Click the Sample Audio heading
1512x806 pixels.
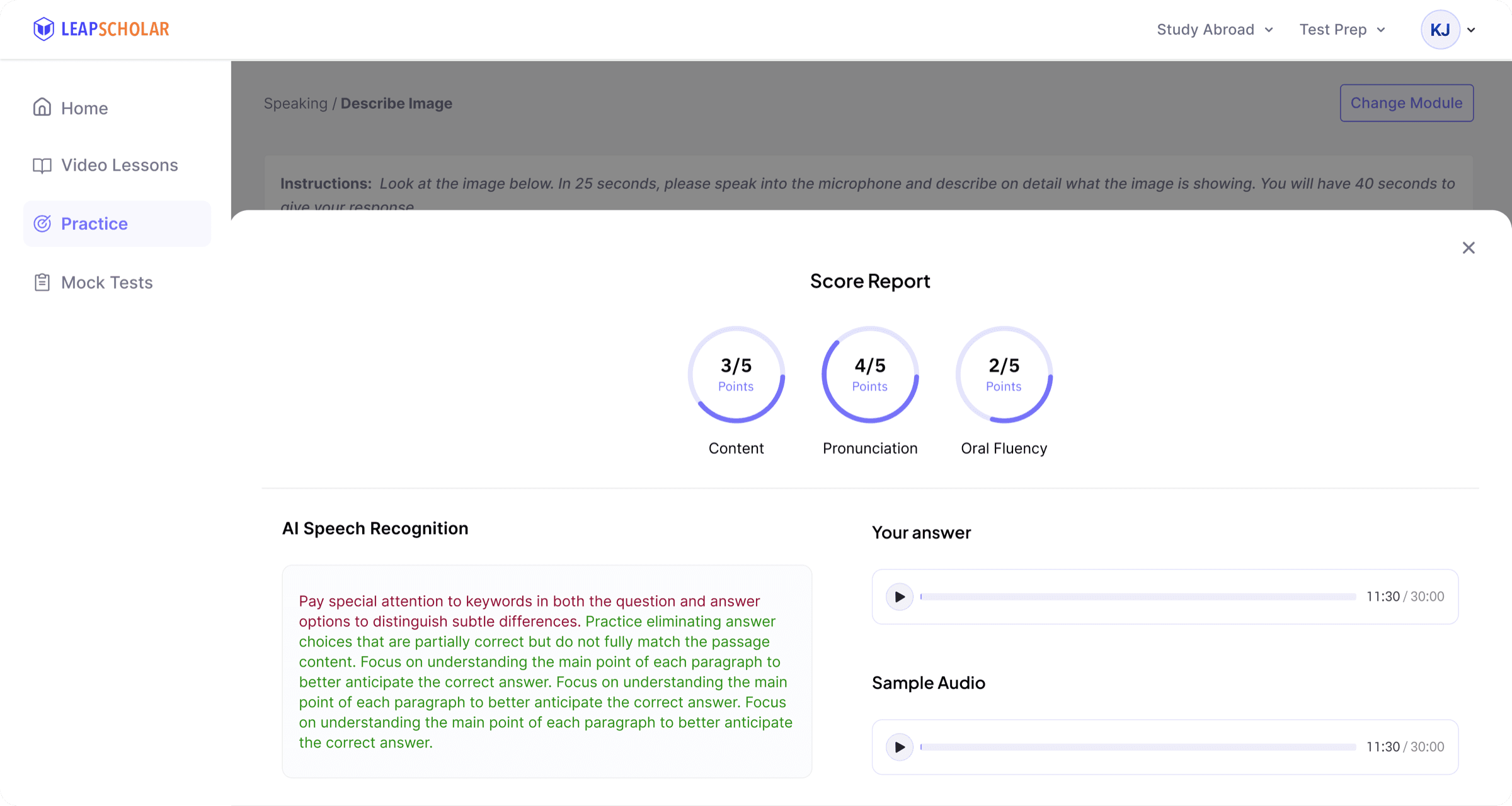(x=928, y=683)
